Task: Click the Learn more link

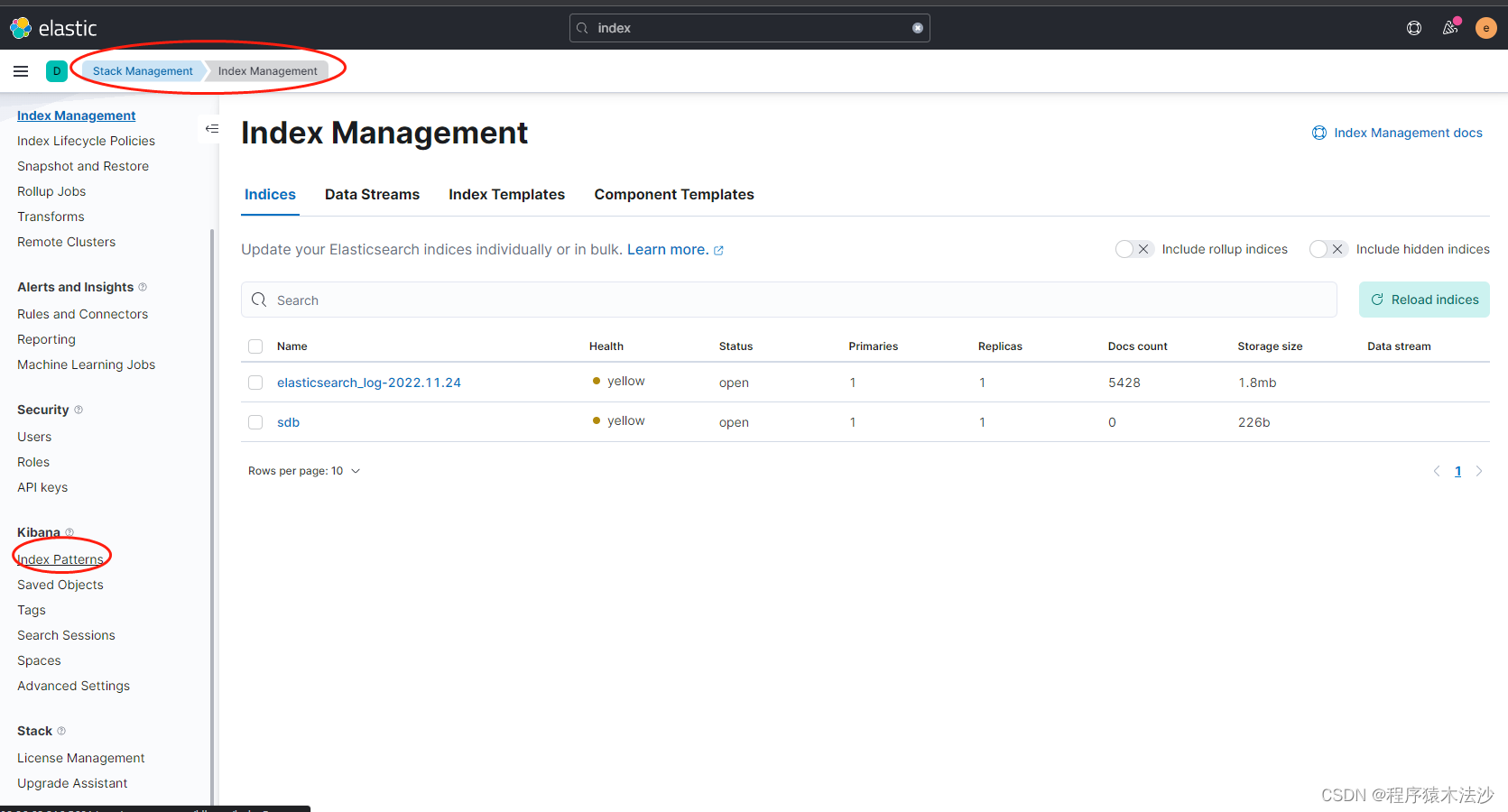Action: (x=668, y=250)
